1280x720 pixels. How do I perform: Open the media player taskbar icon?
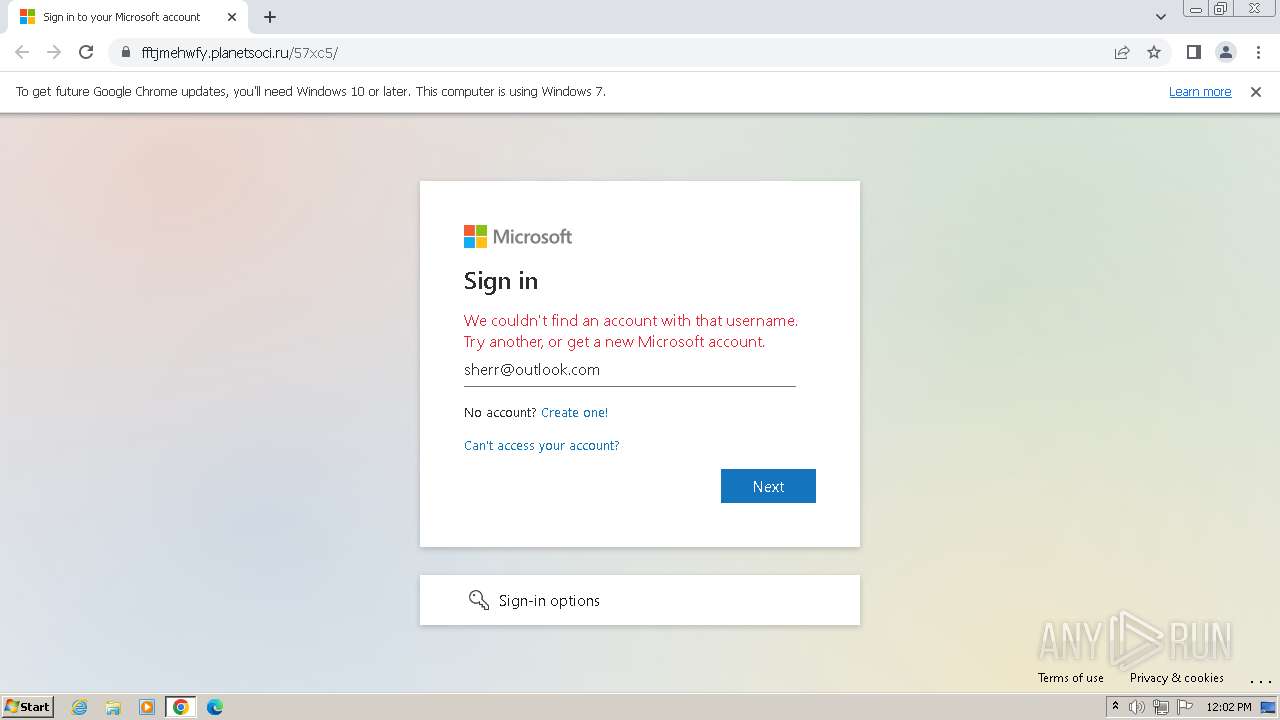click(147, 707)
